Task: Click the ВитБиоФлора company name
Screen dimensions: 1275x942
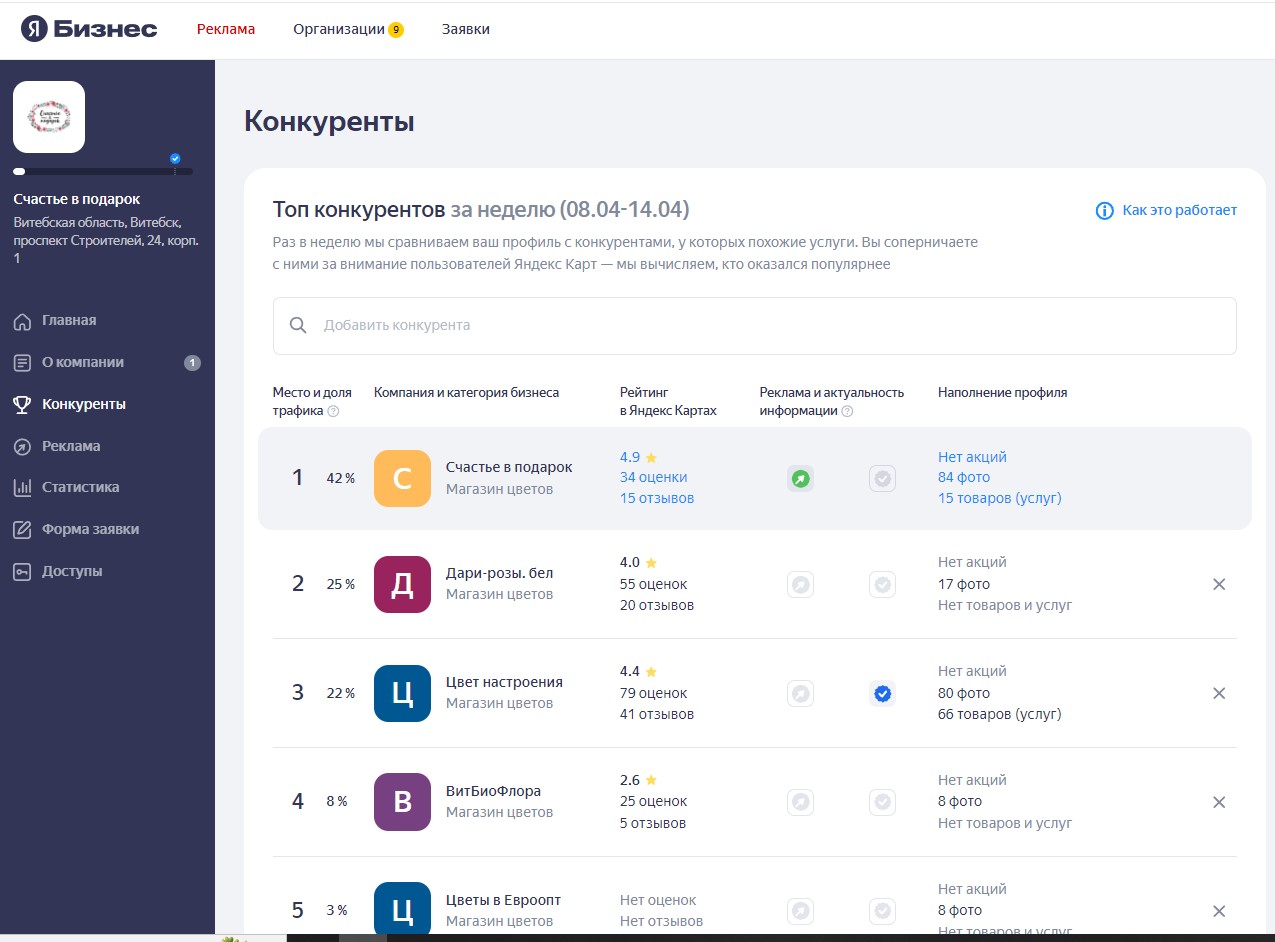Action: [493, 791]
